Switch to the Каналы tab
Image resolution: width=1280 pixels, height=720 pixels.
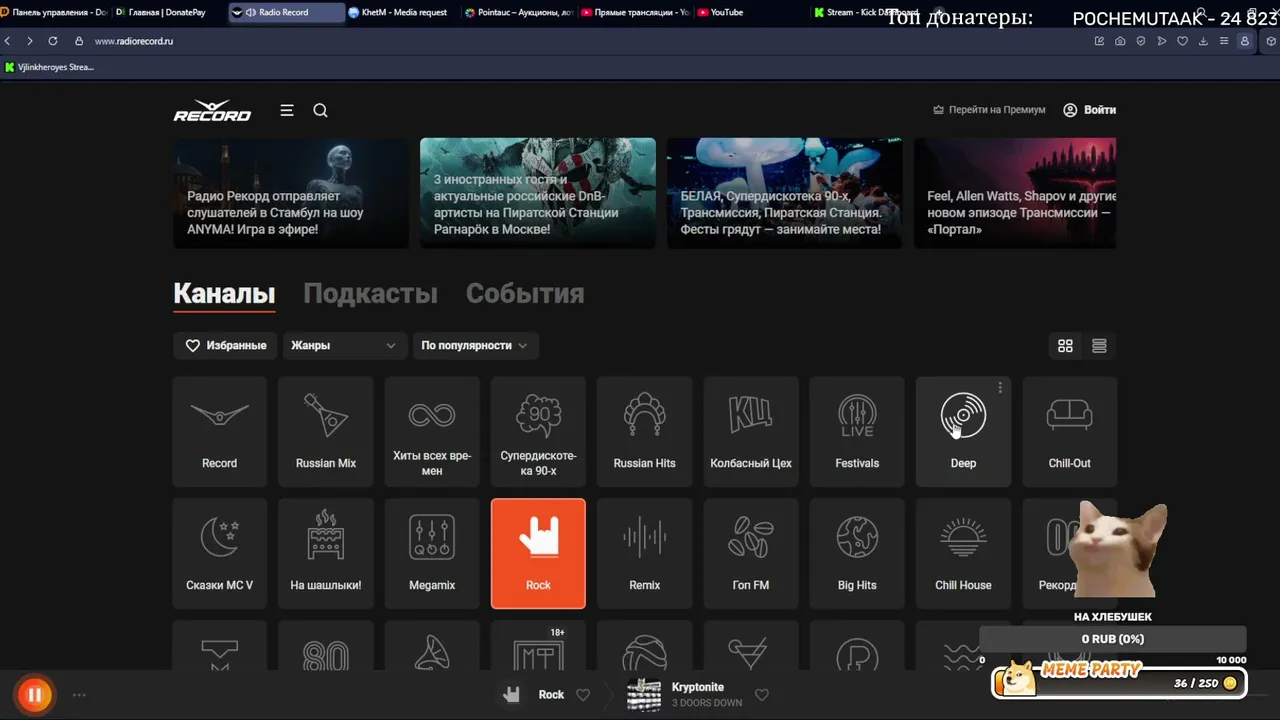click(x=224, y=293)
